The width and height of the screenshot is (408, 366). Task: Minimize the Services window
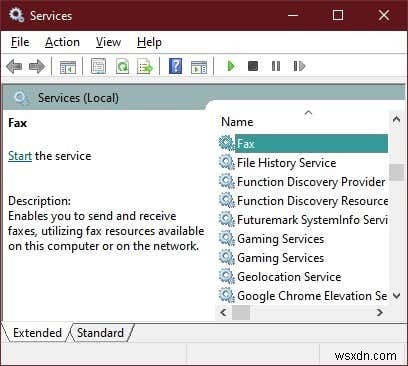[x=293, y=15]
